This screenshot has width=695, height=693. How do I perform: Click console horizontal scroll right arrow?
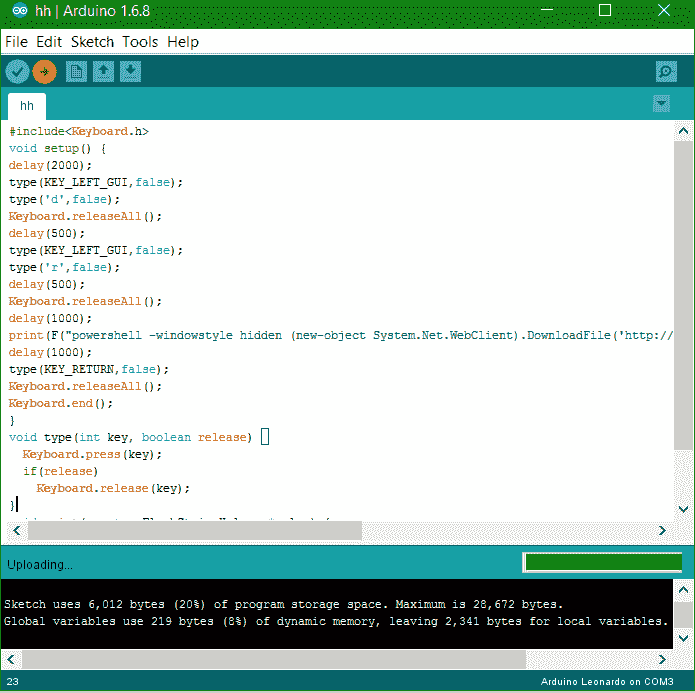(x=662, y=659)
